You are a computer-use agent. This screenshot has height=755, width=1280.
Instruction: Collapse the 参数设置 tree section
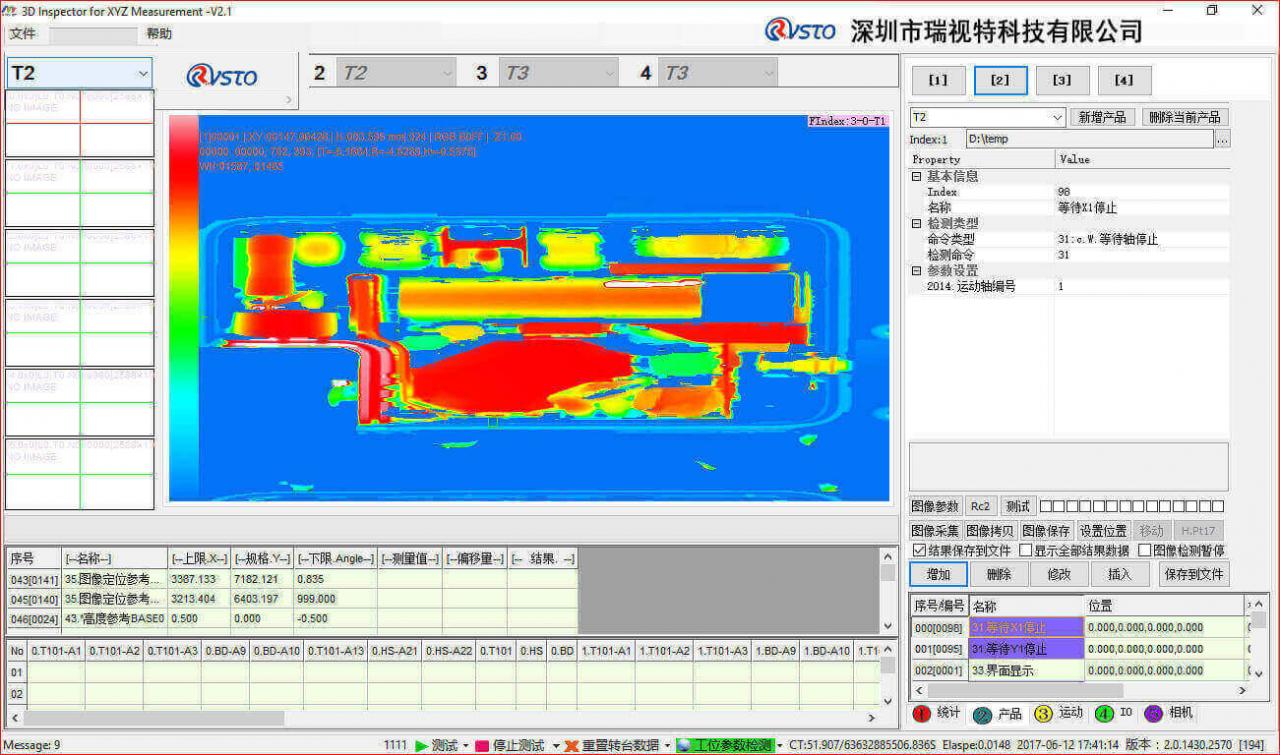point(916,270)
